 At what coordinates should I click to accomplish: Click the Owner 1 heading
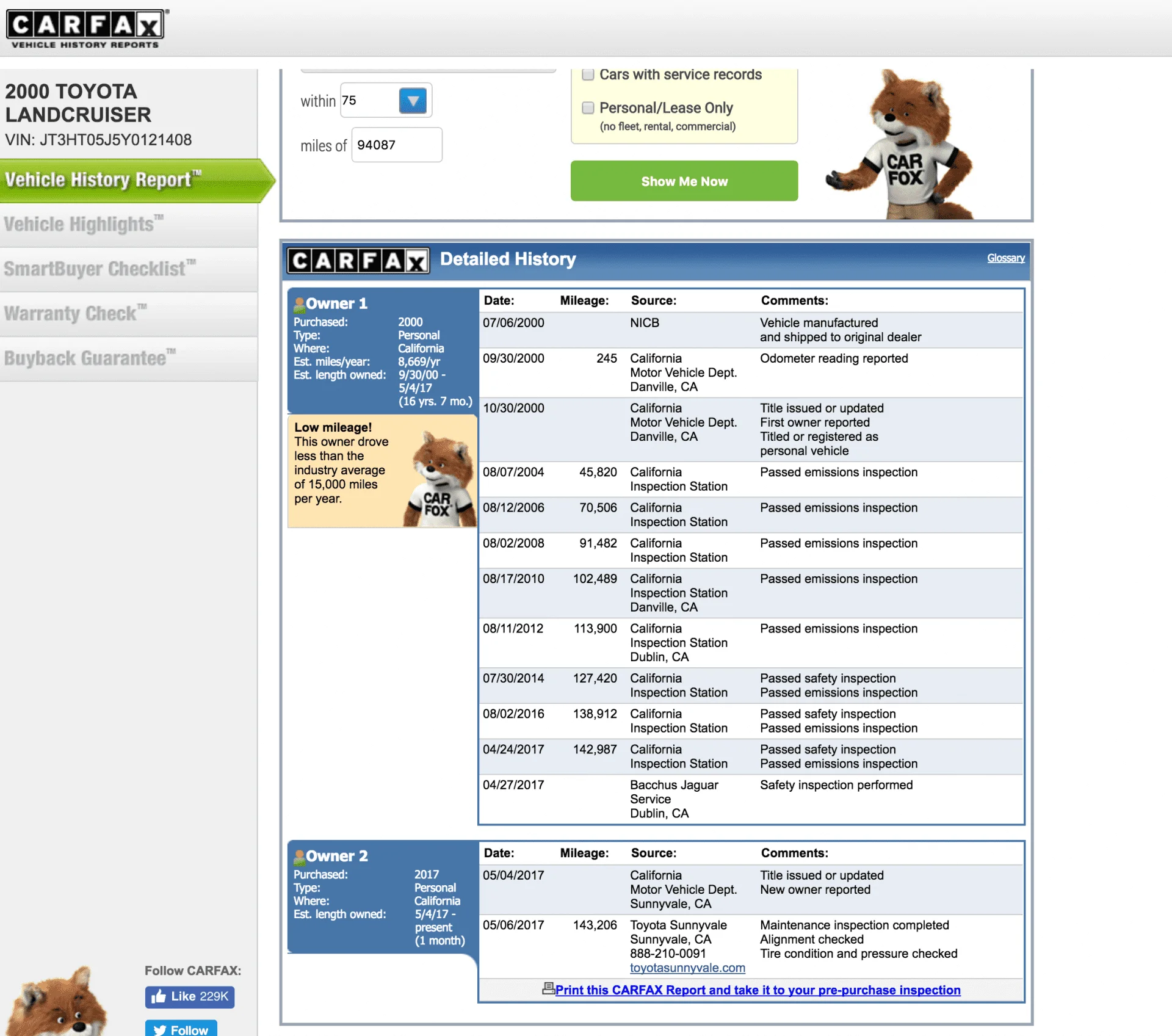click(x=336, y=304)
